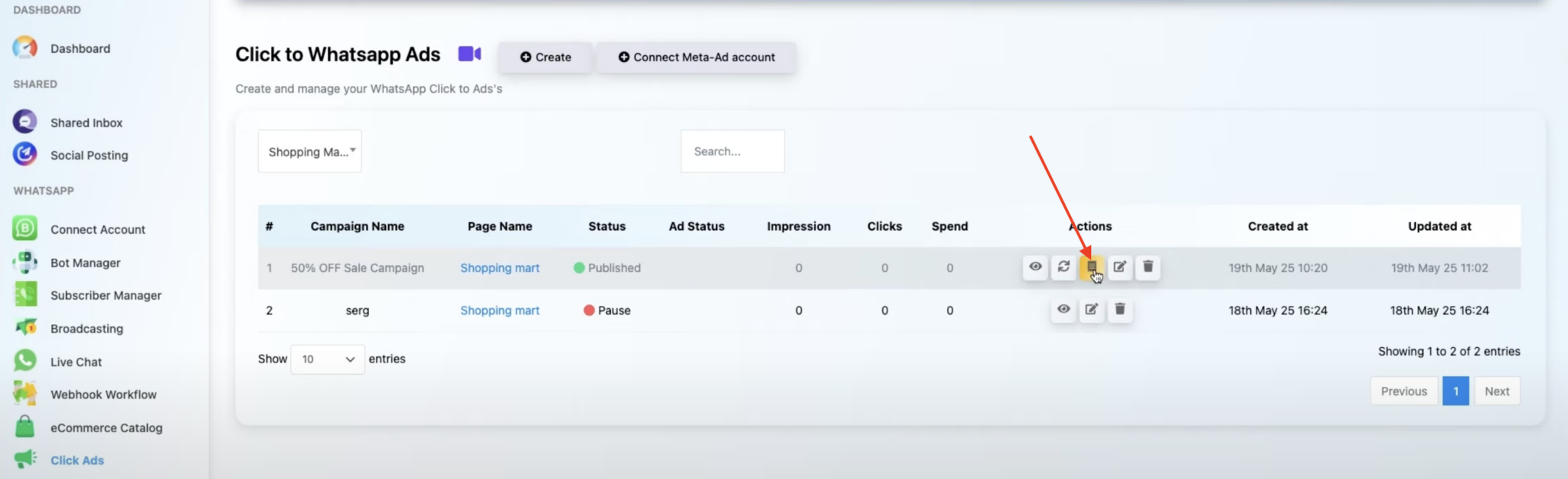
Task: Click the Next pagination button
Action: [x=1497, y=391]
